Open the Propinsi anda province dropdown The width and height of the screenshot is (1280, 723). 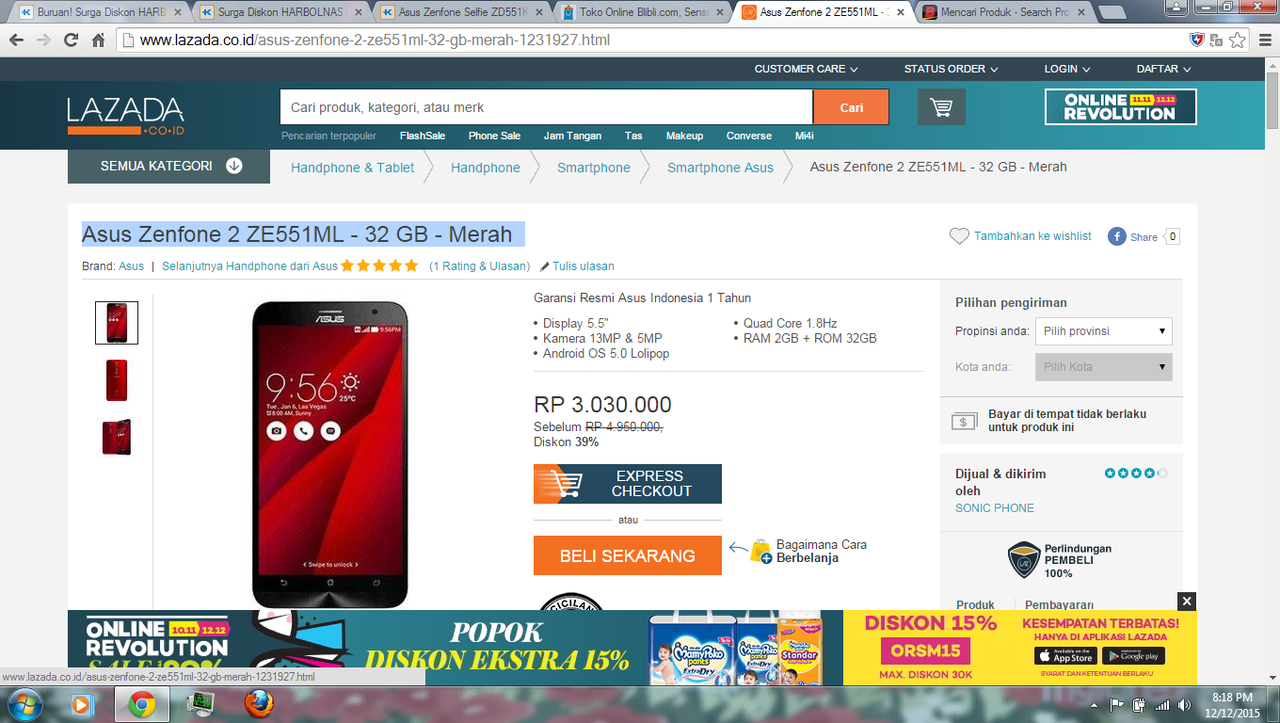click(x=1103, y=331)
